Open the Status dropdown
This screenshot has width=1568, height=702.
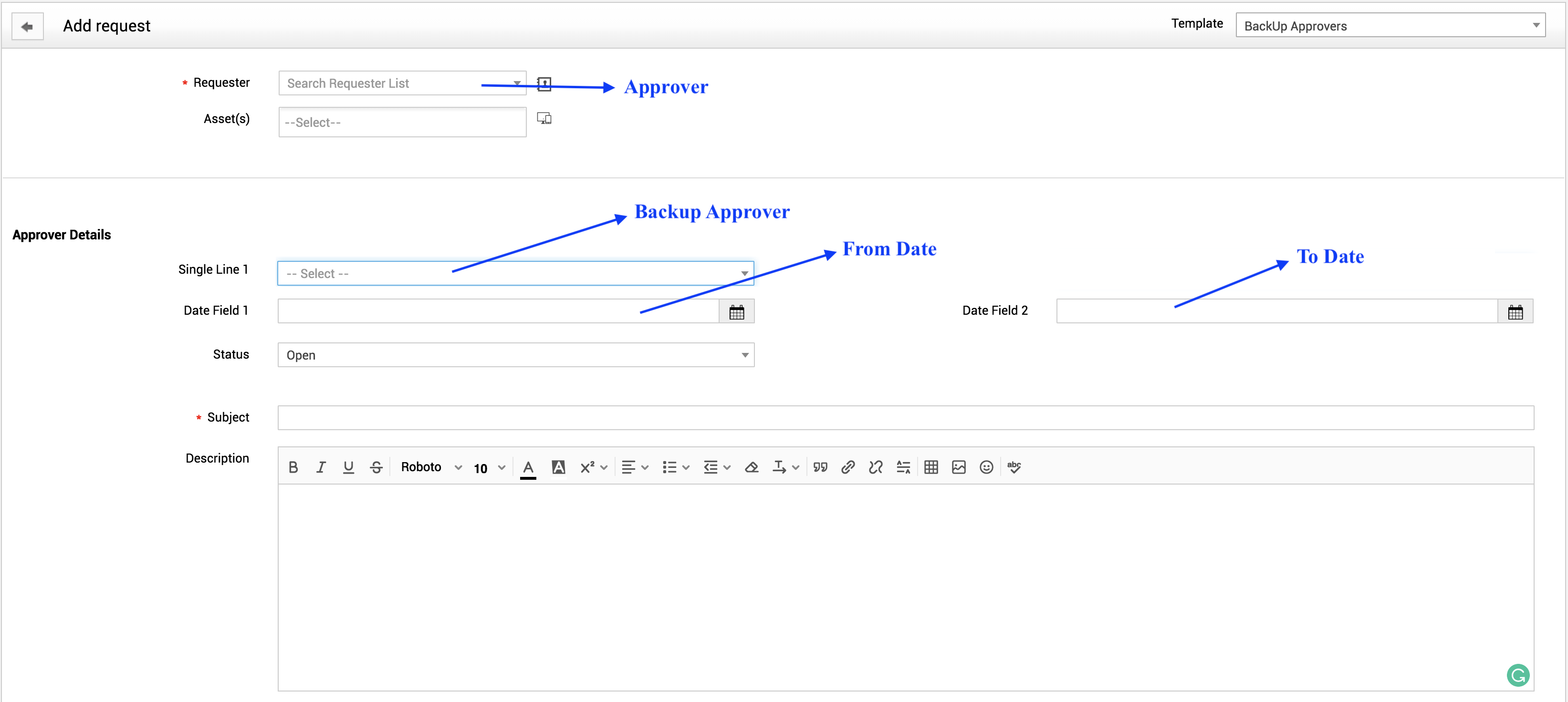tap(515, 355)
